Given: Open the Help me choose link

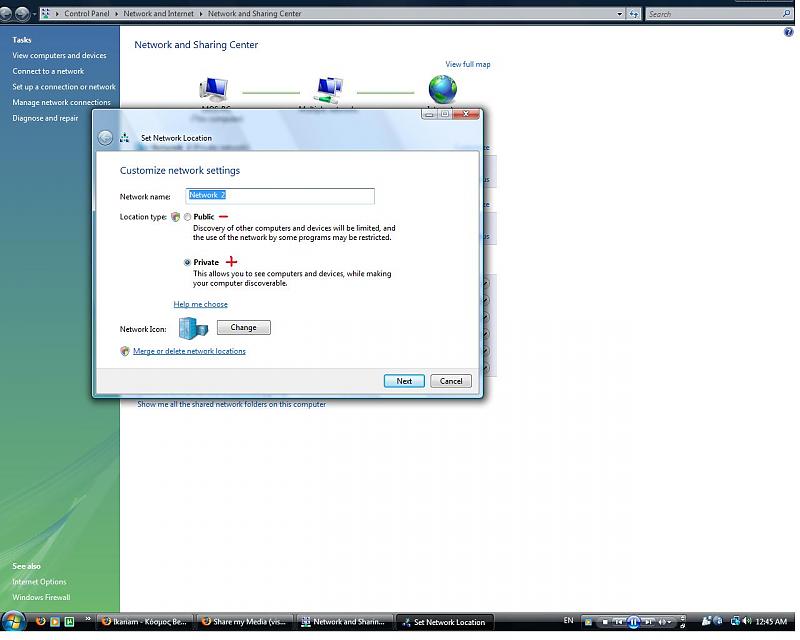Looking at the screenshot, I should (x=201, y=304).
